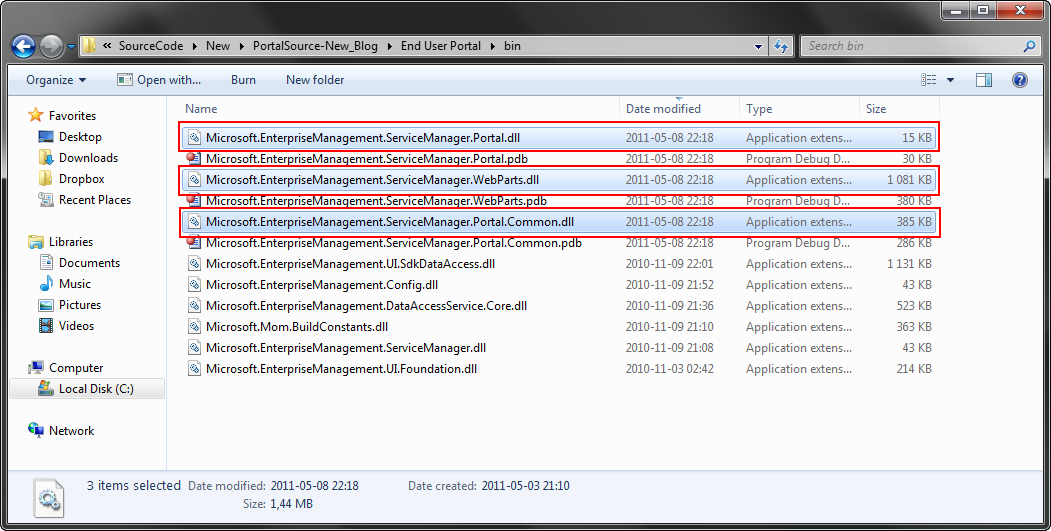Open the address bar history dropdown
The image size is (1051, 531).
758,46
